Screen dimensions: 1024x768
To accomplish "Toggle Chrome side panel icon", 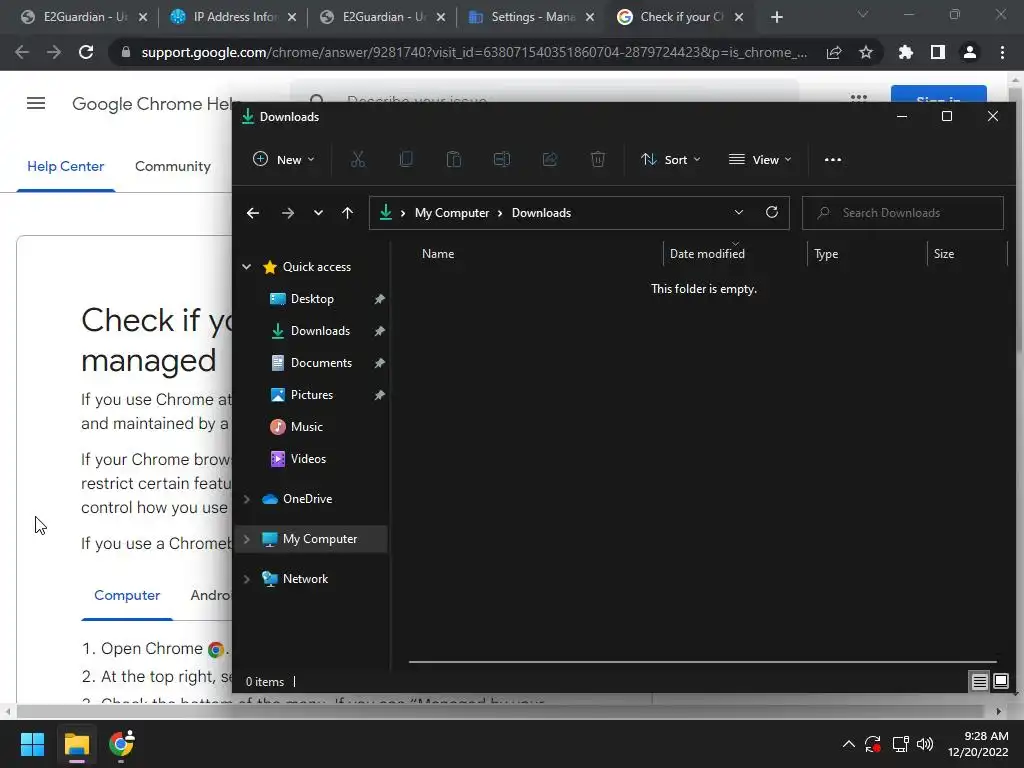I will 938,52.
